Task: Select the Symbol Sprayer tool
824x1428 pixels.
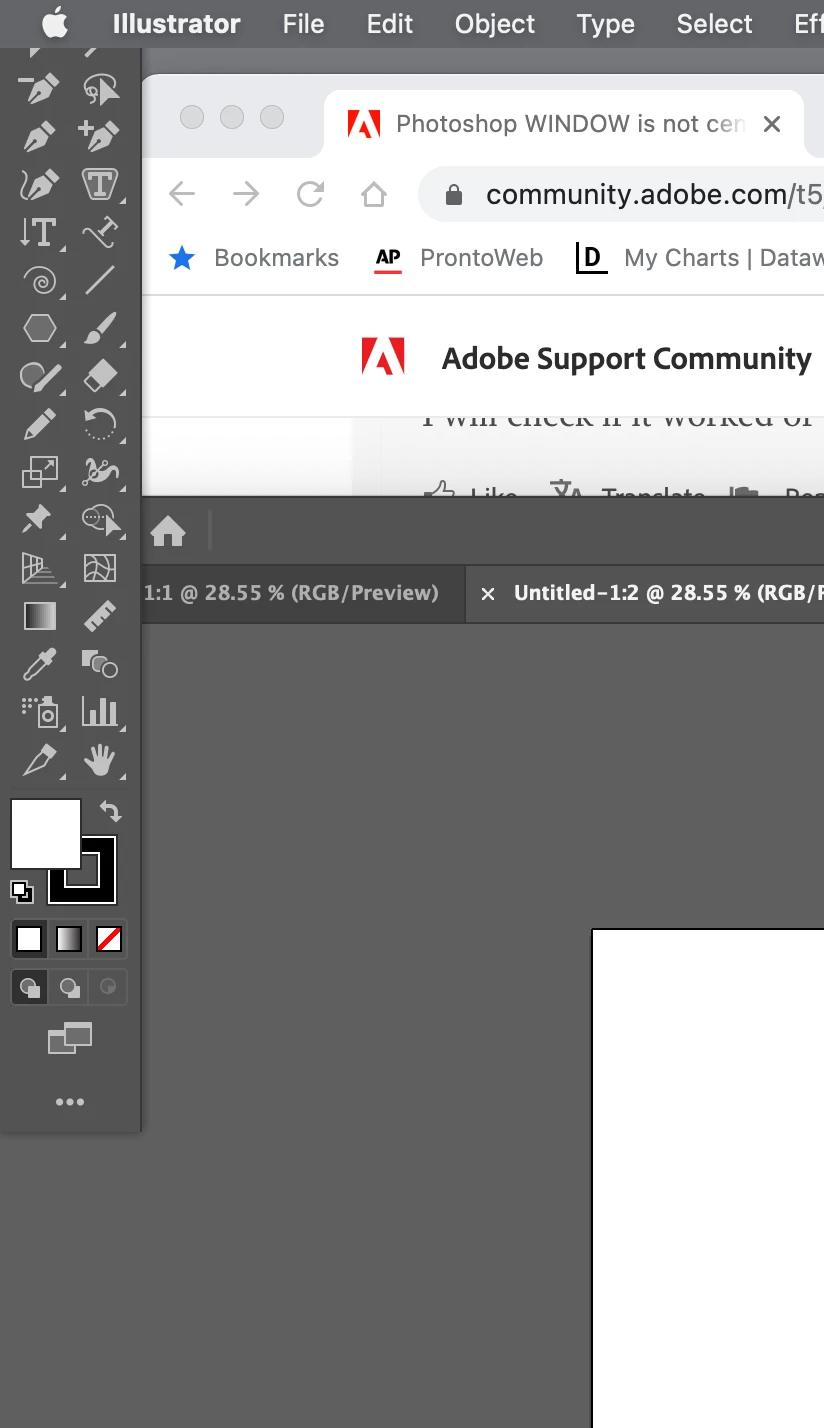Action: click(39, 712)
